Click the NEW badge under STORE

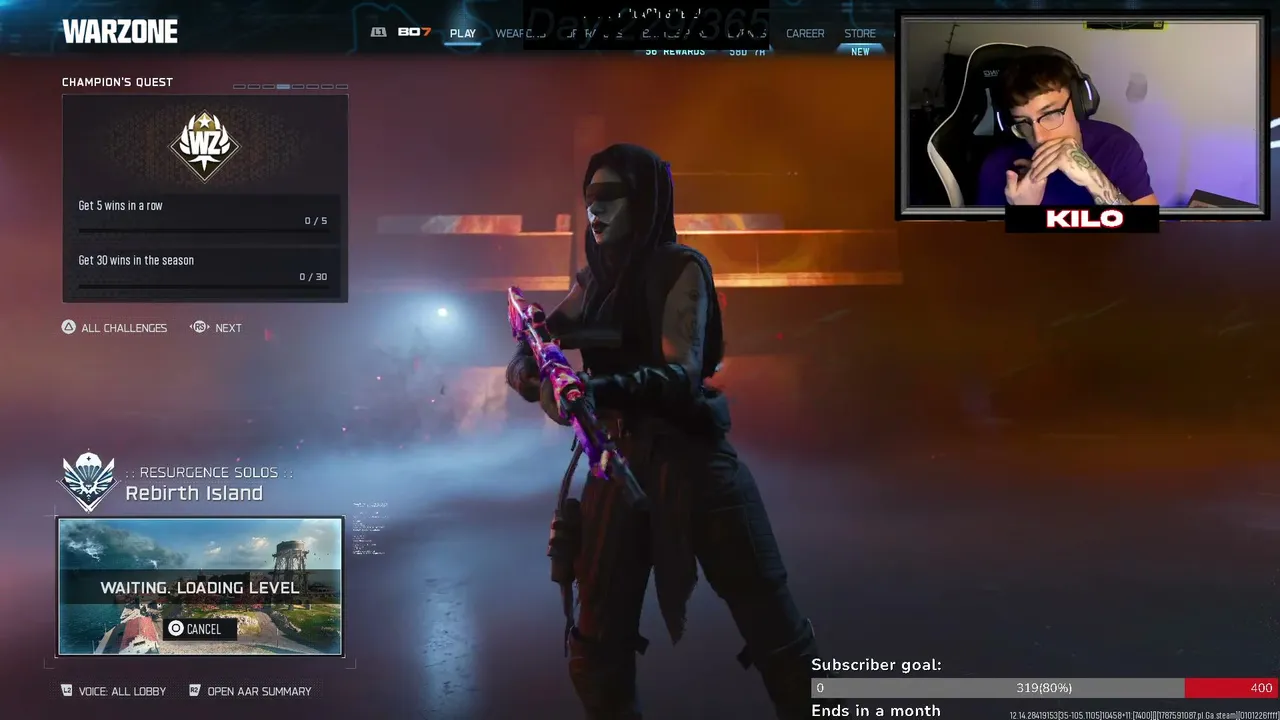[x=860, y=52]
